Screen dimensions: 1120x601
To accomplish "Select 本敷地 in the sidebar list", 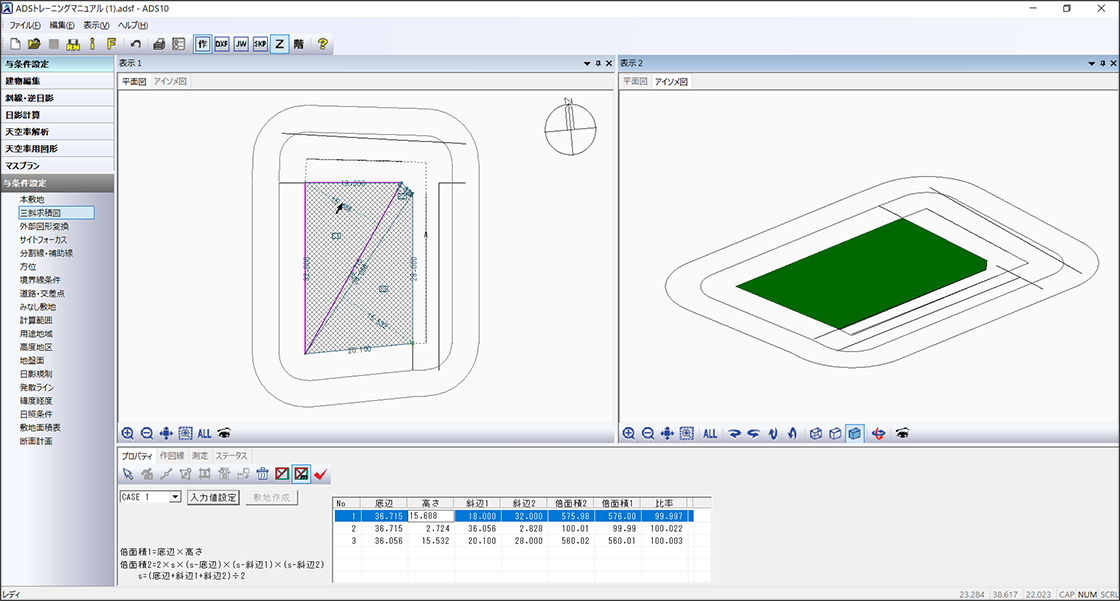I will [32, 199].
